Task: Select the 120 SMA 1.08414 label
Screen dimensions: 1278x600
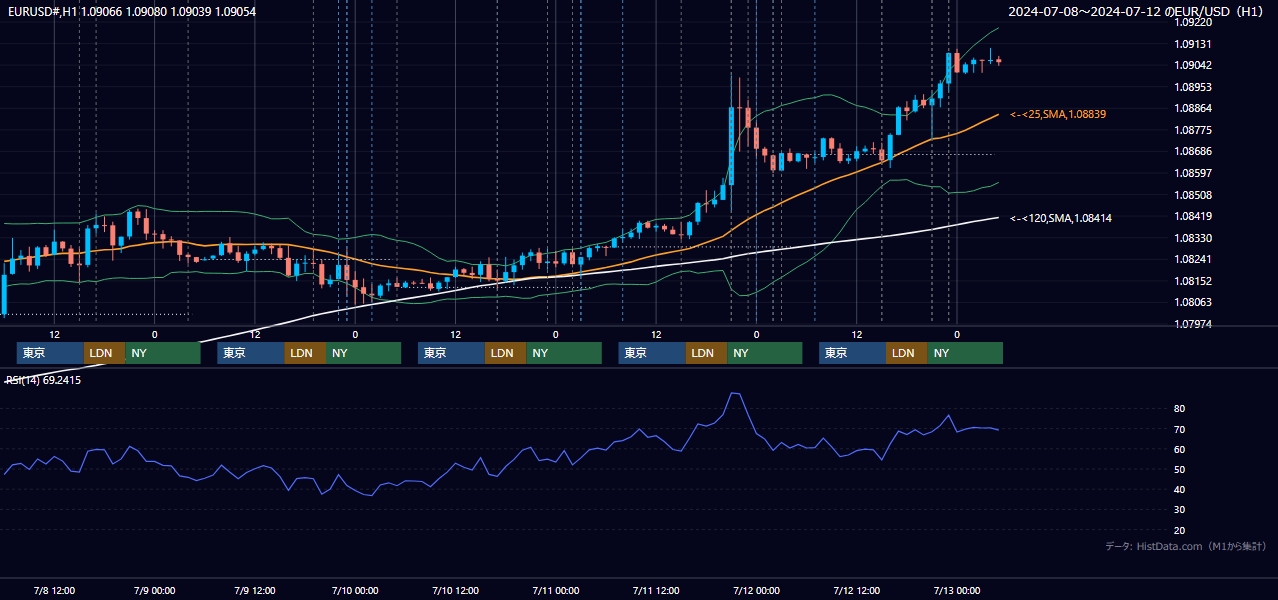Action: (1061, 218)
